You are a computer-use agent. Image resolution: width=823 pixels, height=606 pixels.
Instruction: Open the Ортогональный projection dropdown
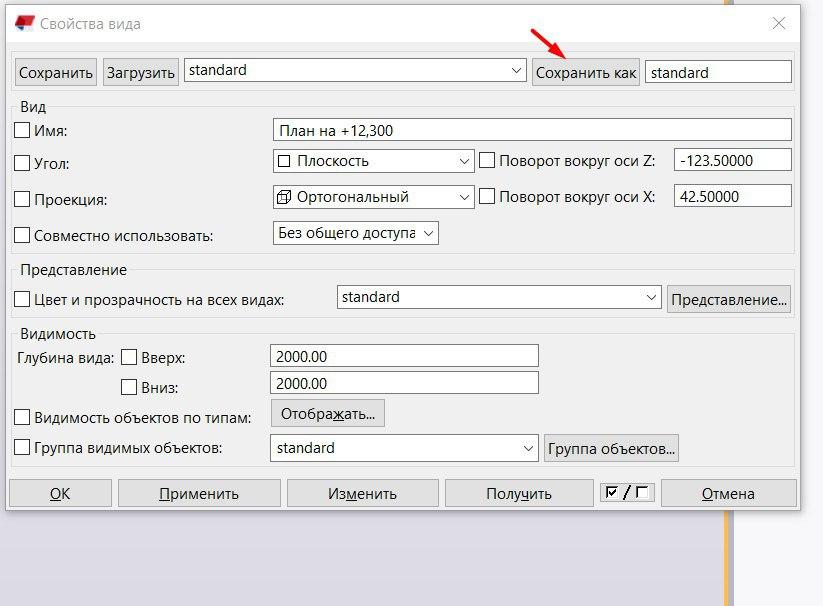click(x=373, y=197)
